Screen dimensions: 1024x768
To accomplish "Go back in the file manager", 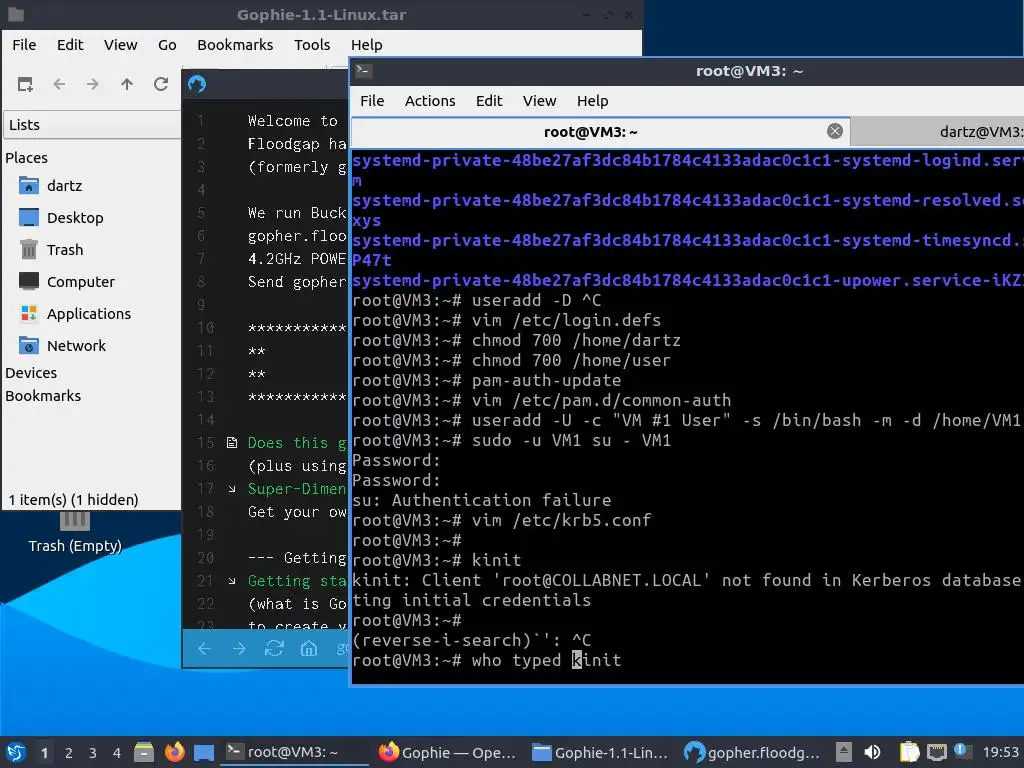I will [59, 84].
